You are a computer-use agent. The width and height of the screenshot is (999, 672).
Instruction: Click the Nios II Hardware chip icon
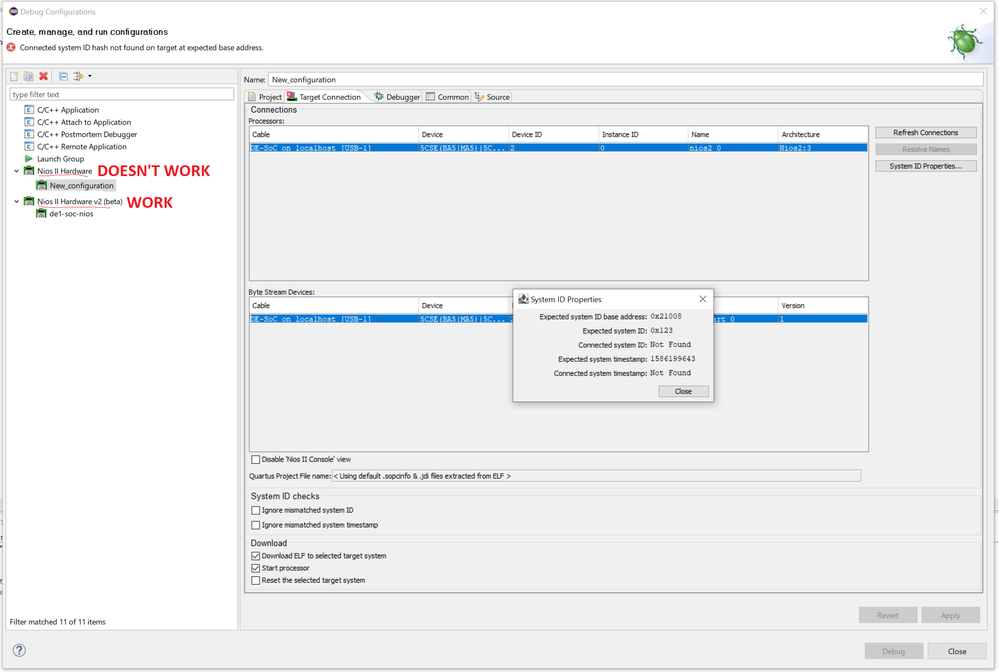pos(29,171)
